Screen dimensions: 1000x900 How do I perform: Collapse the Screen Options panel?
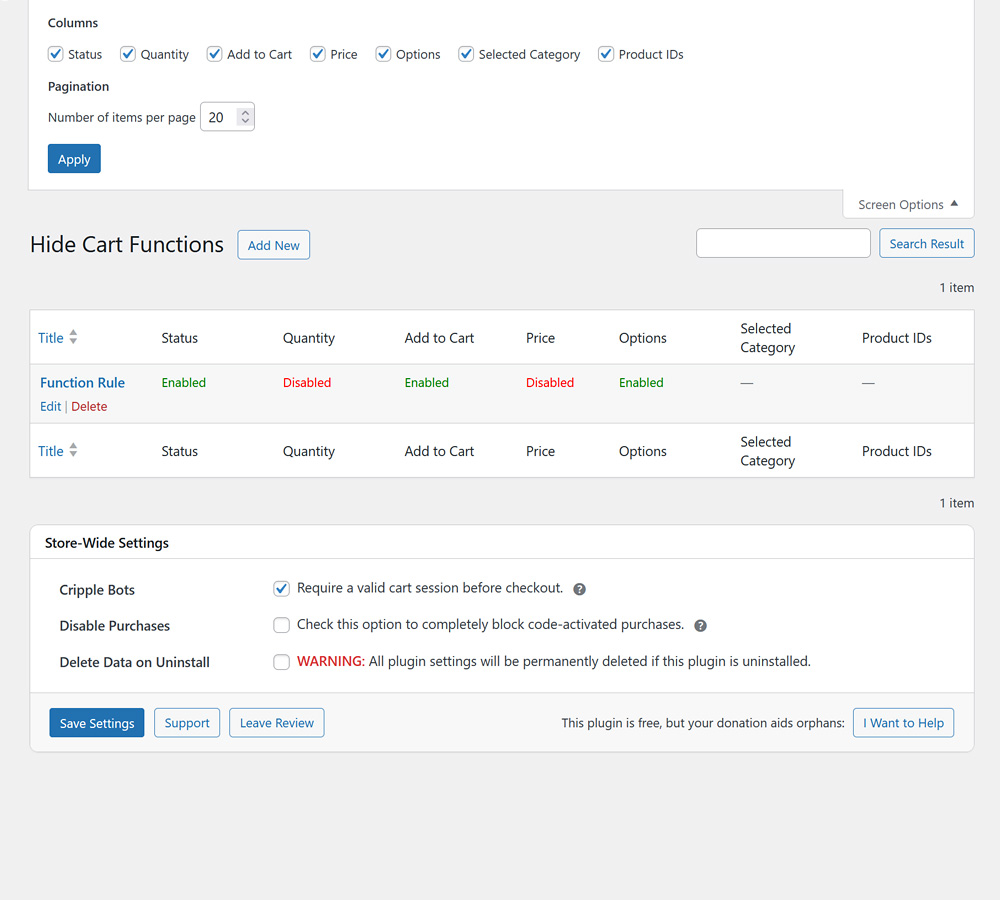coord(906,204)
